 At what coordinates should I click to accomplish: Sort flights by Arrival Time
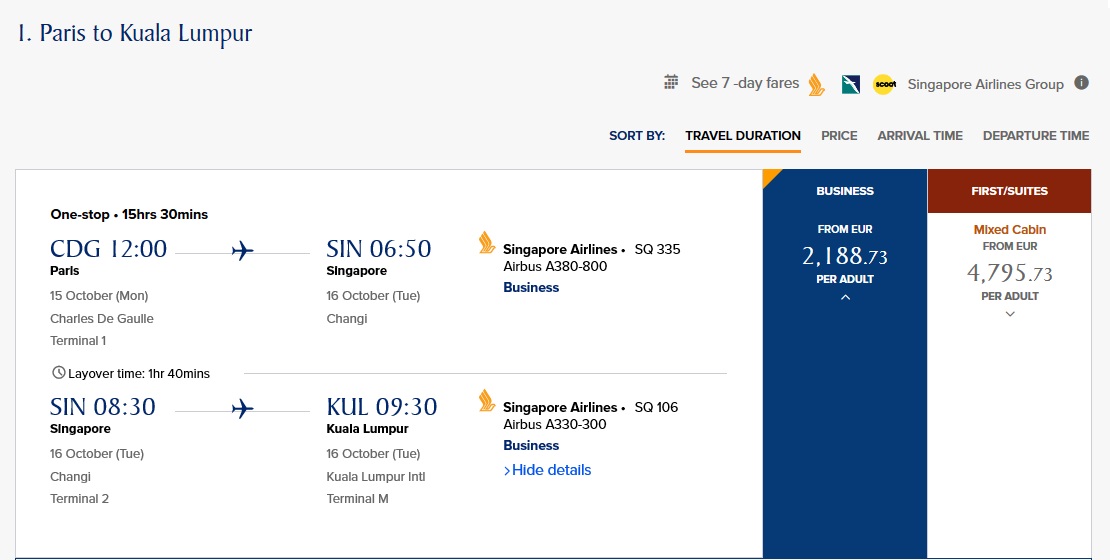click(920, 136)
